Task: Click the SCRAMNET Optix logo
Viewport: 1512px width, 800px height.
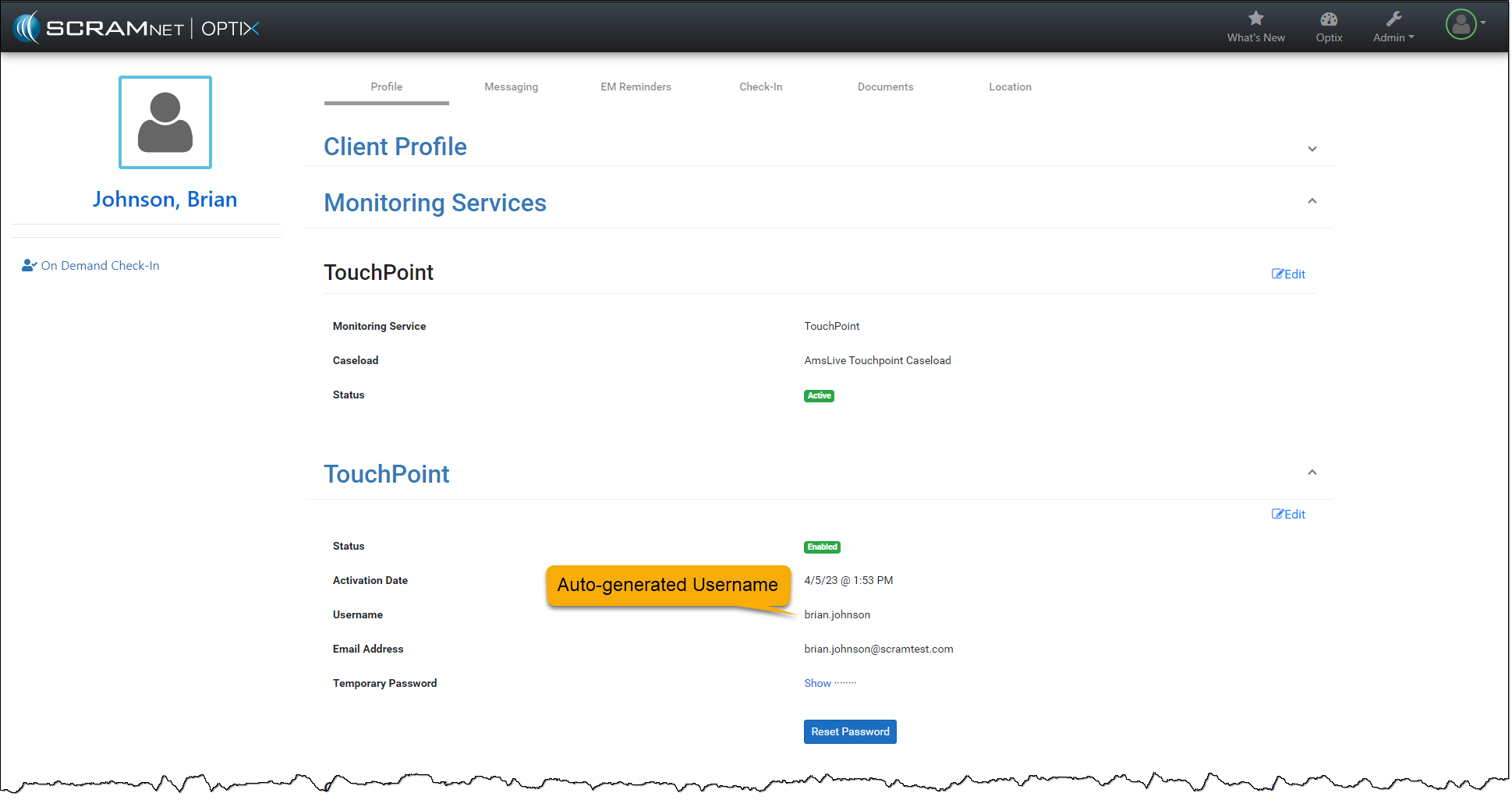Action: pos(136,28)
